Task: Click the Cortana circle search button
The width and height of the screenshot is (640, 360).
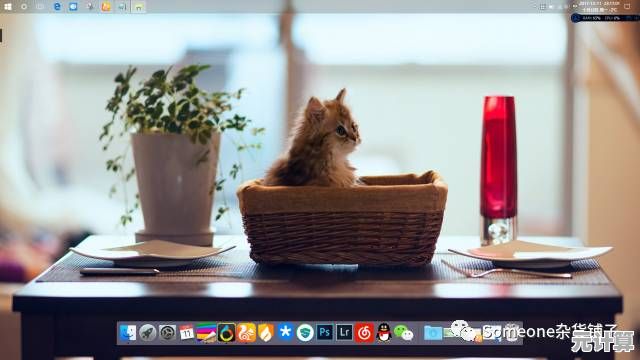Action: pyautogui.click(x=24, y=7)
